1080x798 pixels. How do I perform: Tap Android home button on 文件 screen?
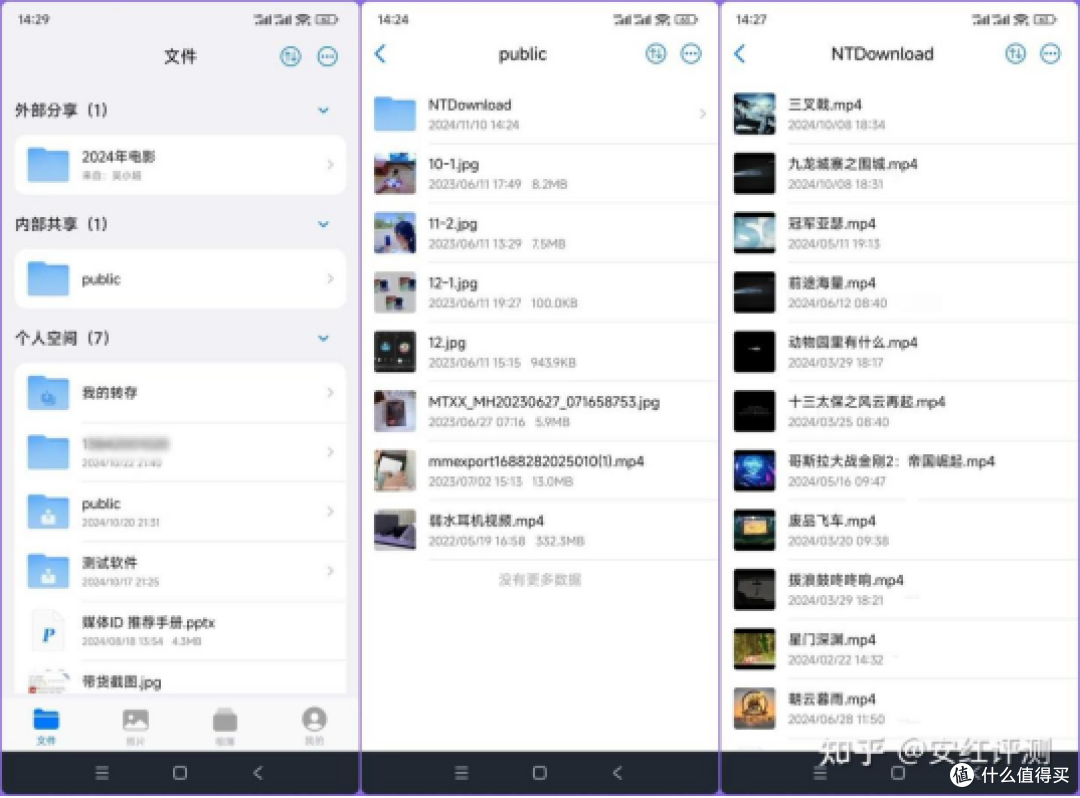[180, 774]
